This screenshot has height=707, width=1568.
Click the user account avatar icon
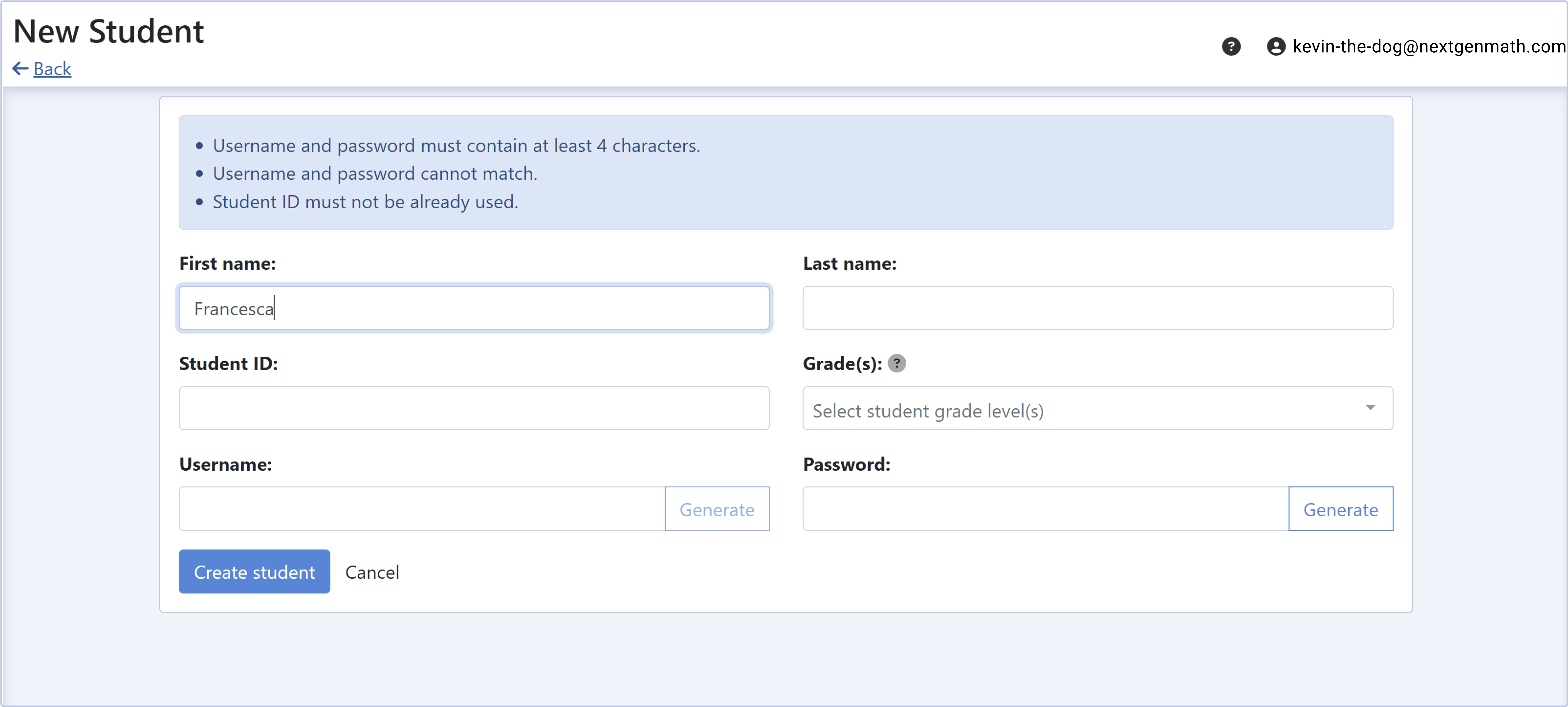point(1276,46)
